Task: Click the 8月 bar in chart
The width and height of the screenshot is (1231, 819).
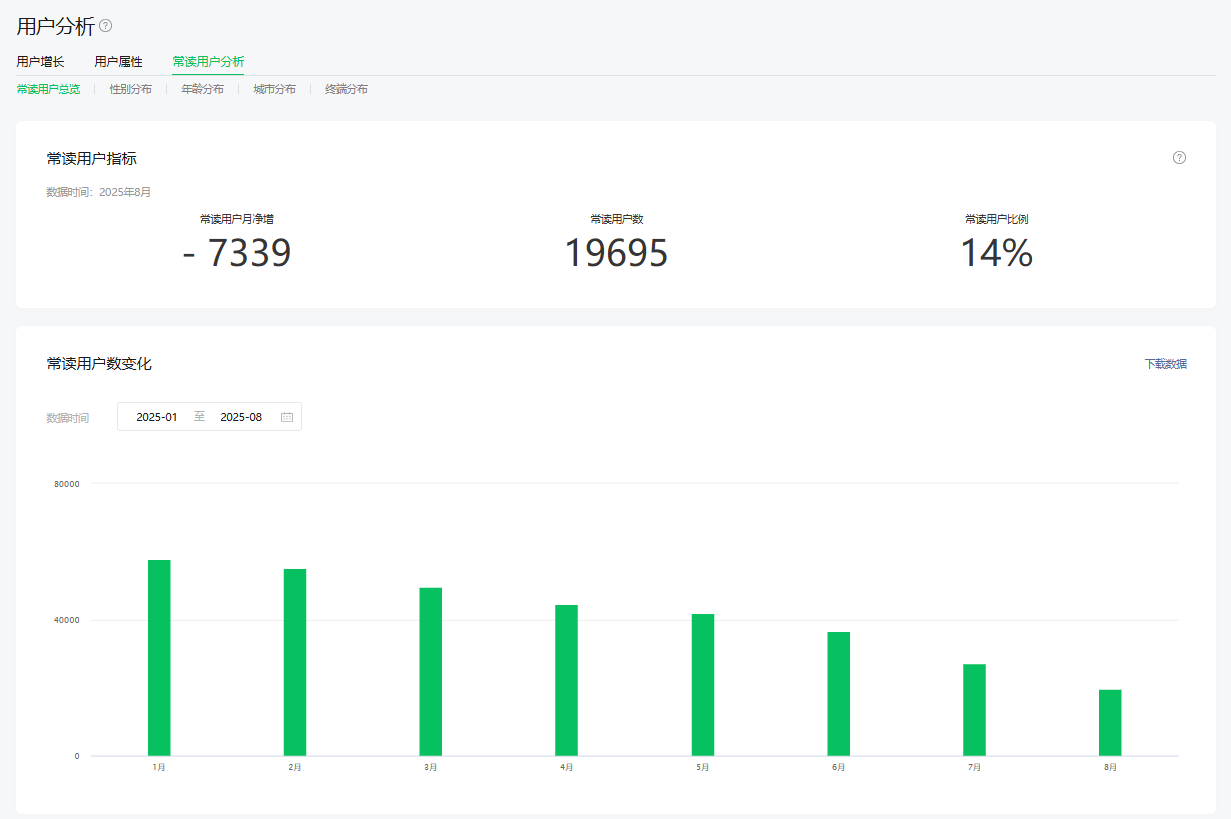Action: [x=1110, y=723]
